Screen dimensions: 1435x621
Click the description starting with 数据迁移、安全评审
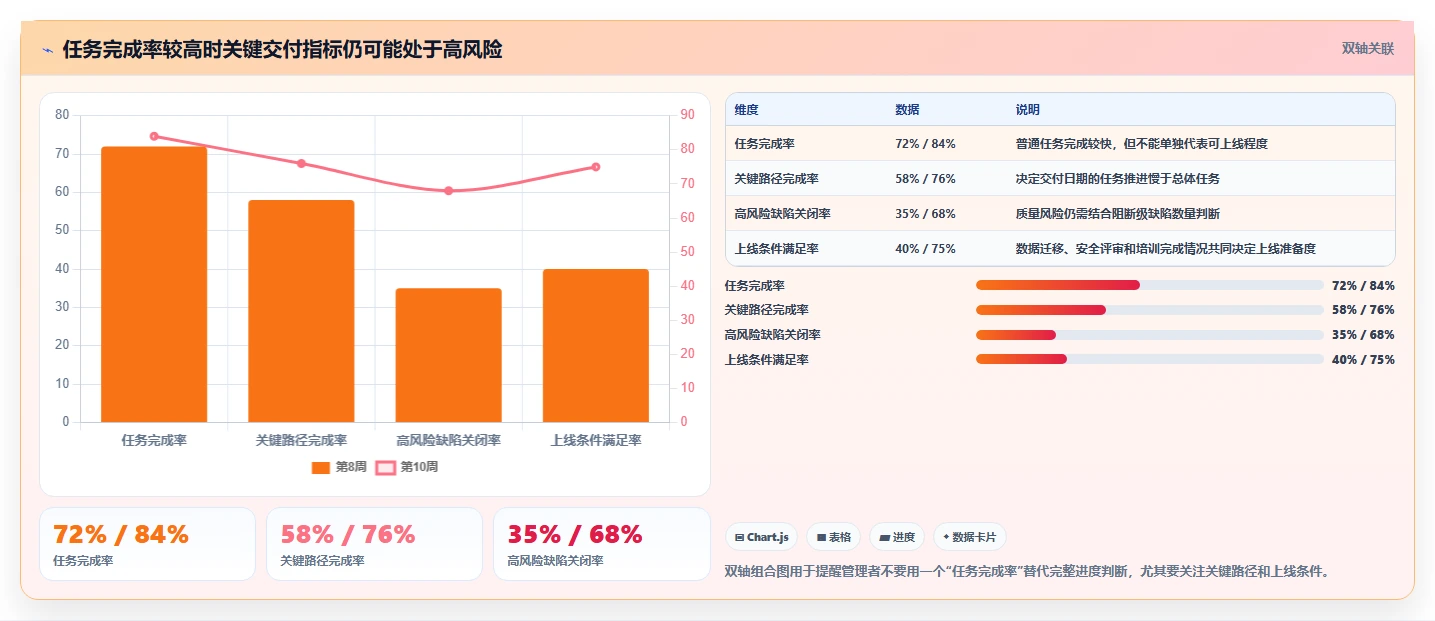pos(1165,249)
